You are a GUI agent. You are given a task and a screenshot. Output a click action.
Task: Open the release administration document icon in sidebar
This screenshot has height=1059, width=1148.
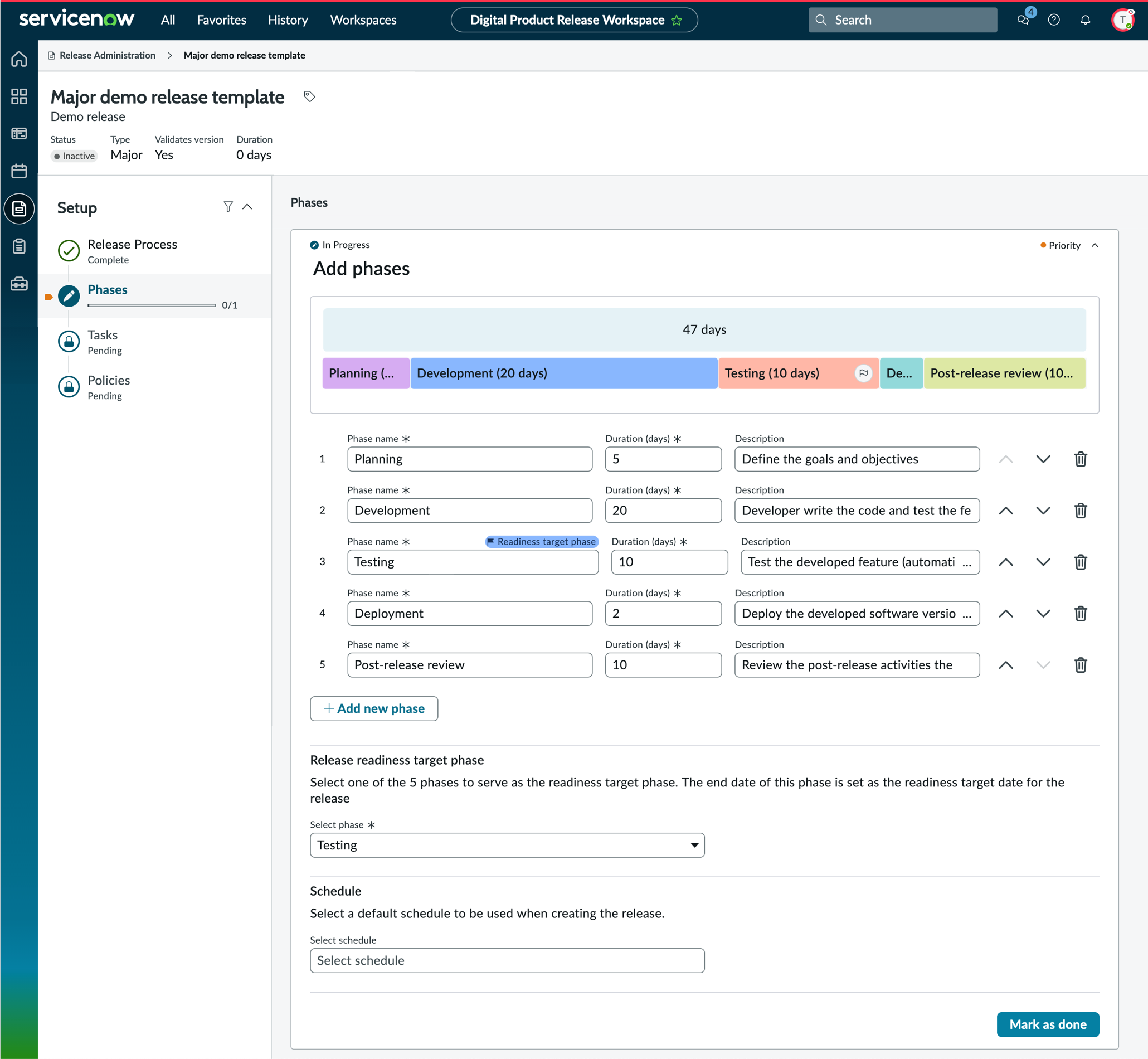pyautogui.click(x=19, y=208)
